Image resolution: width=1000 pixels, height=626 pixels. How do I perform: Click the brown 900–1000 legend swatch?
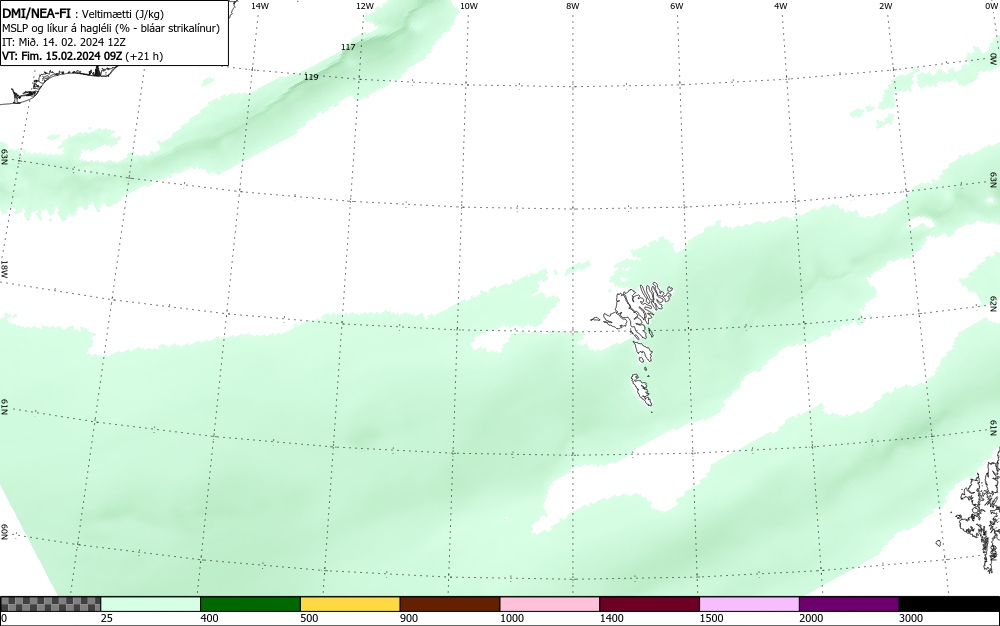tap(450, 604)
